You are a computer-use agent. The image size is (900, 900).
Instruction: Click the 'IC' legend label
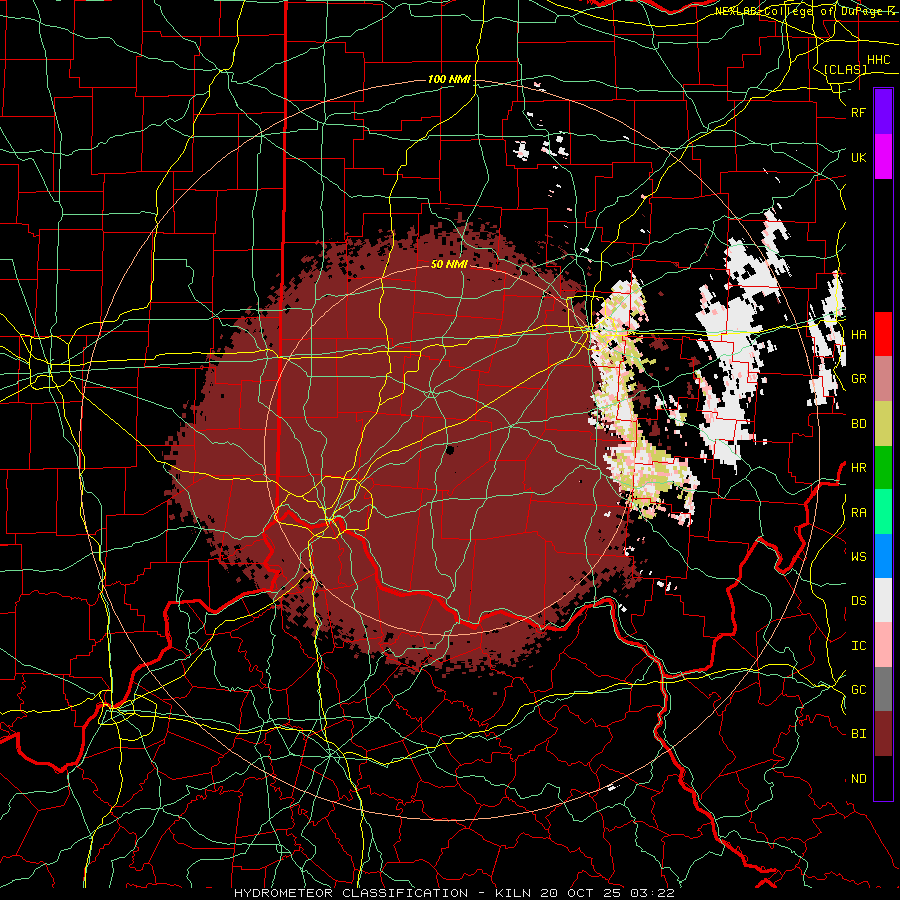coord(858,645)
